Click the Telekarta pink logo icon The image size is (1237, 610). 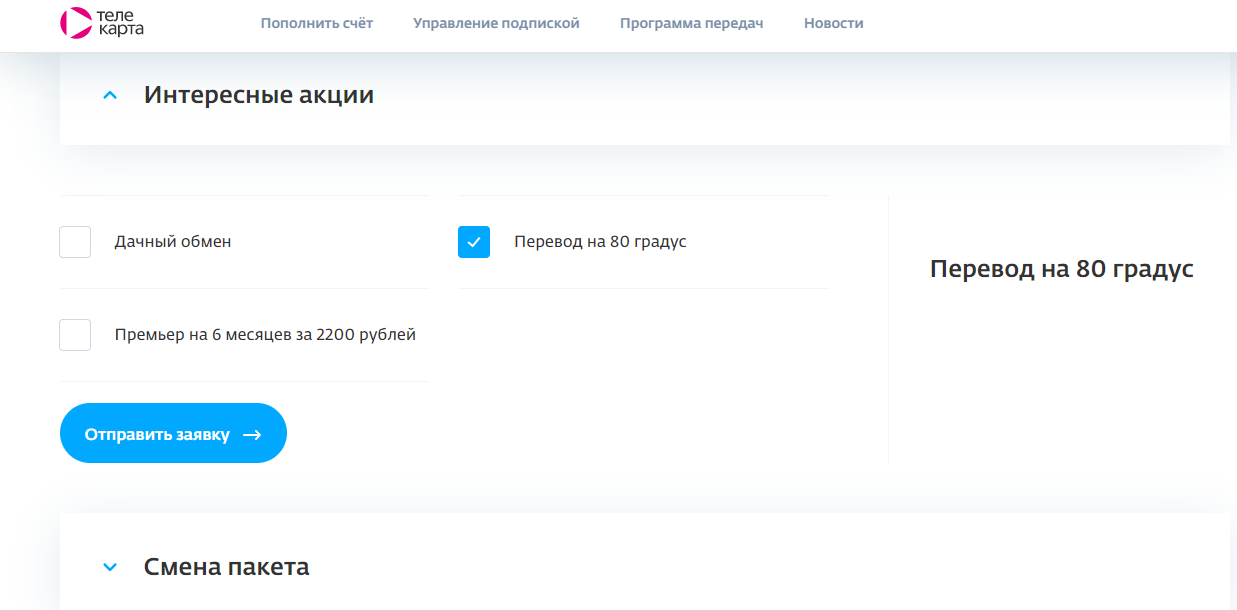pyautogui.click(x=75, y=22)
